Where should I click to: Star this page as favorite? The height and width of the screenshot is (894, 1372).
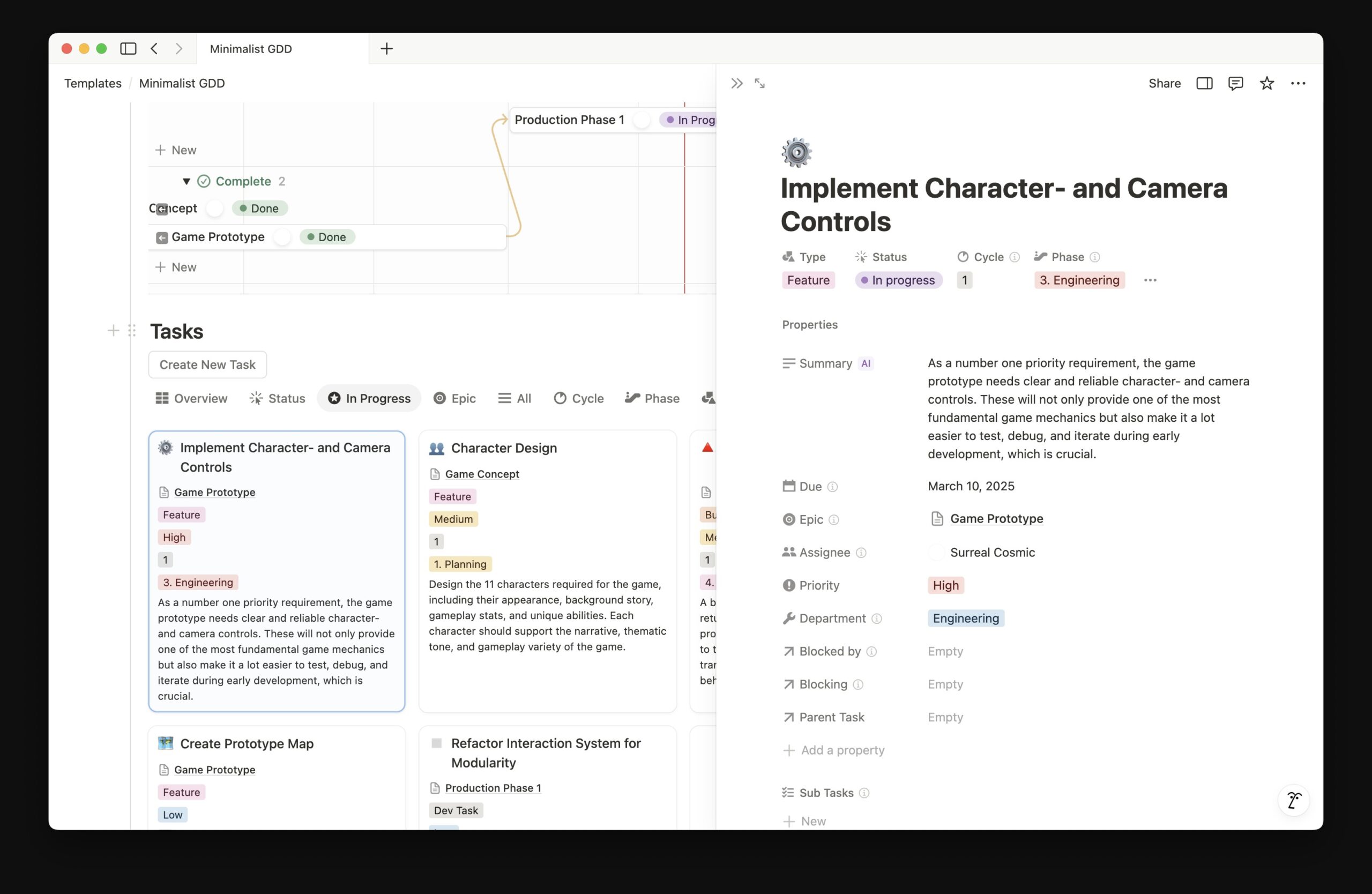(x=1266, y=84)
